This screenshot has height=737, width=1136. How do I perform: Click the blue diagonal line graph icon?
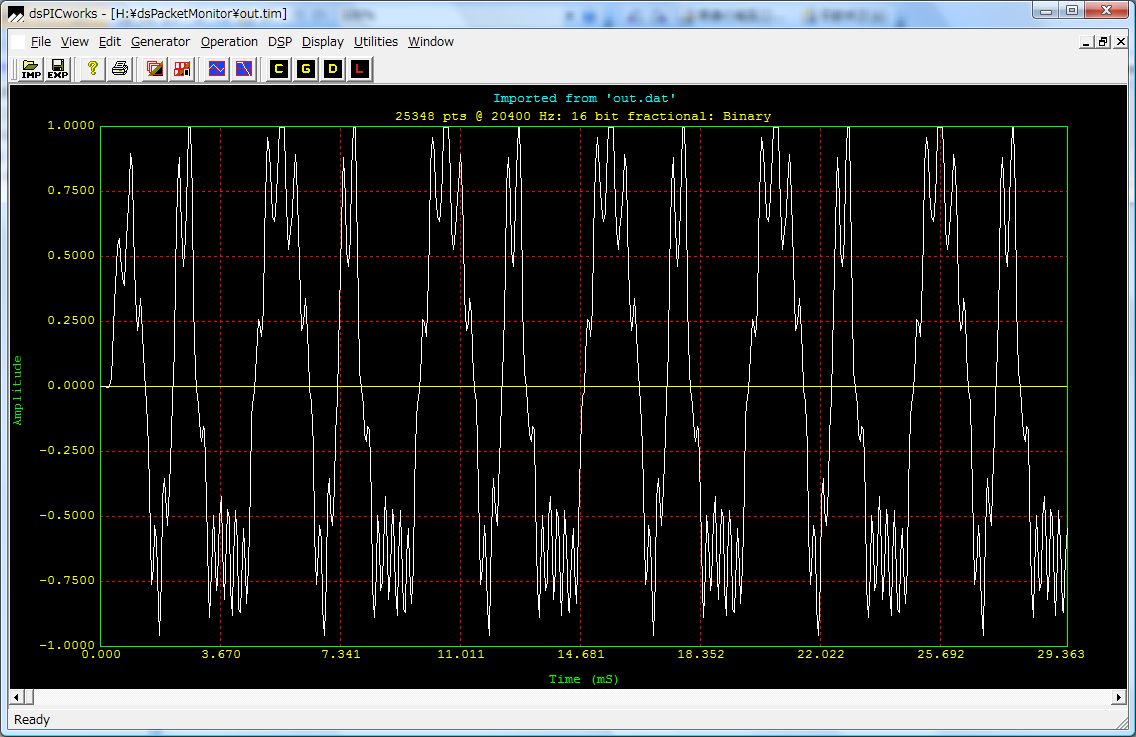pyautogui.click(x=244, y=69)
